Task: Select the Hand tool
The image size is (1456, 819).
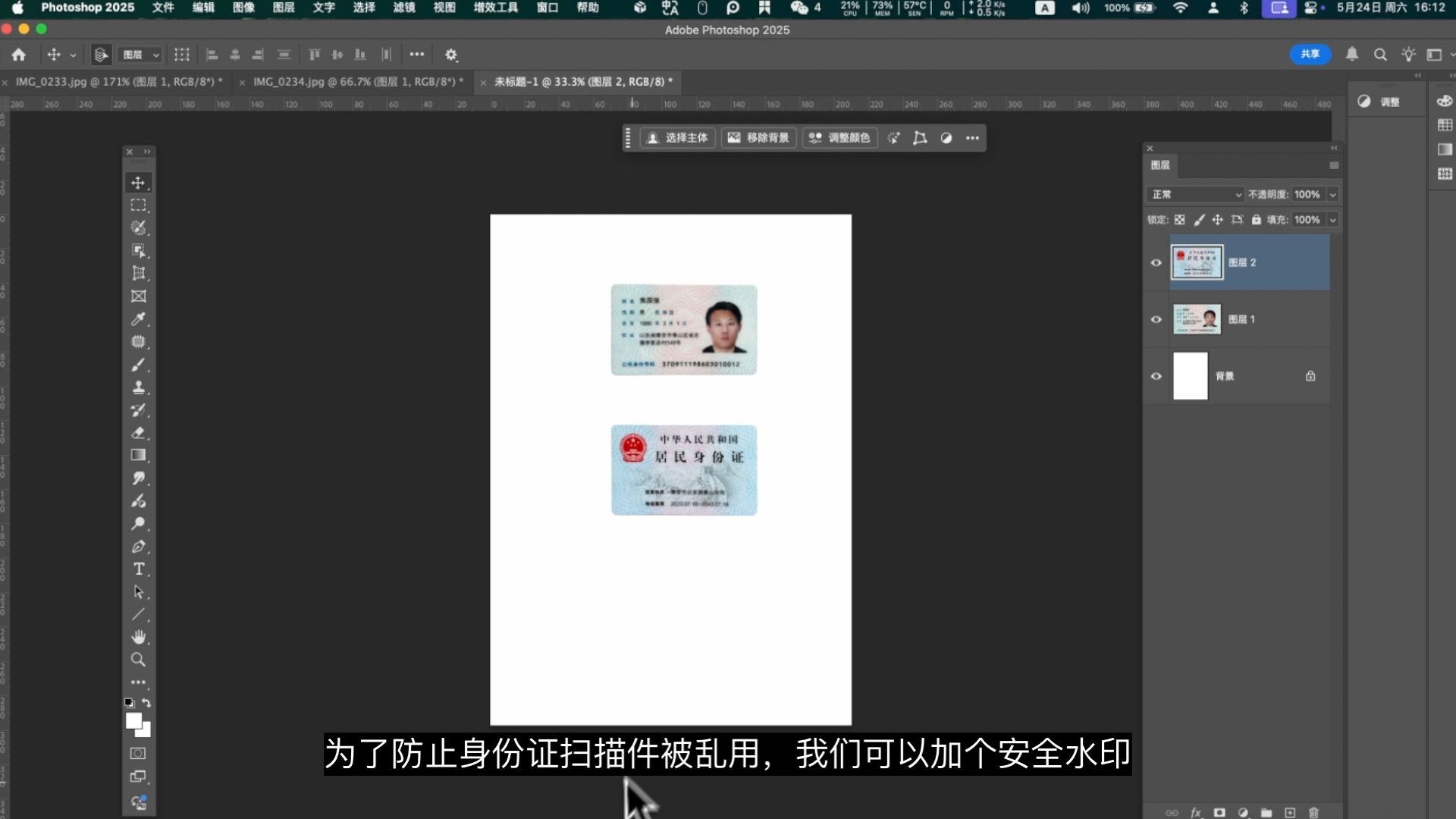Action: [x=139, y=637]
